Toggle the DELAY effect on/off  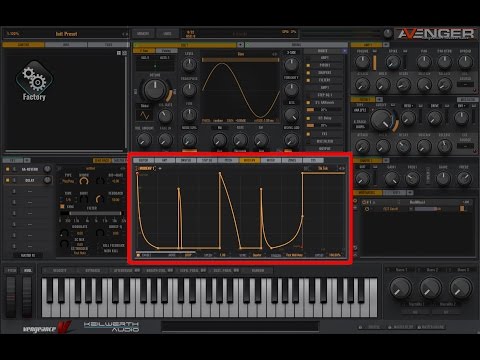[8, 180]
